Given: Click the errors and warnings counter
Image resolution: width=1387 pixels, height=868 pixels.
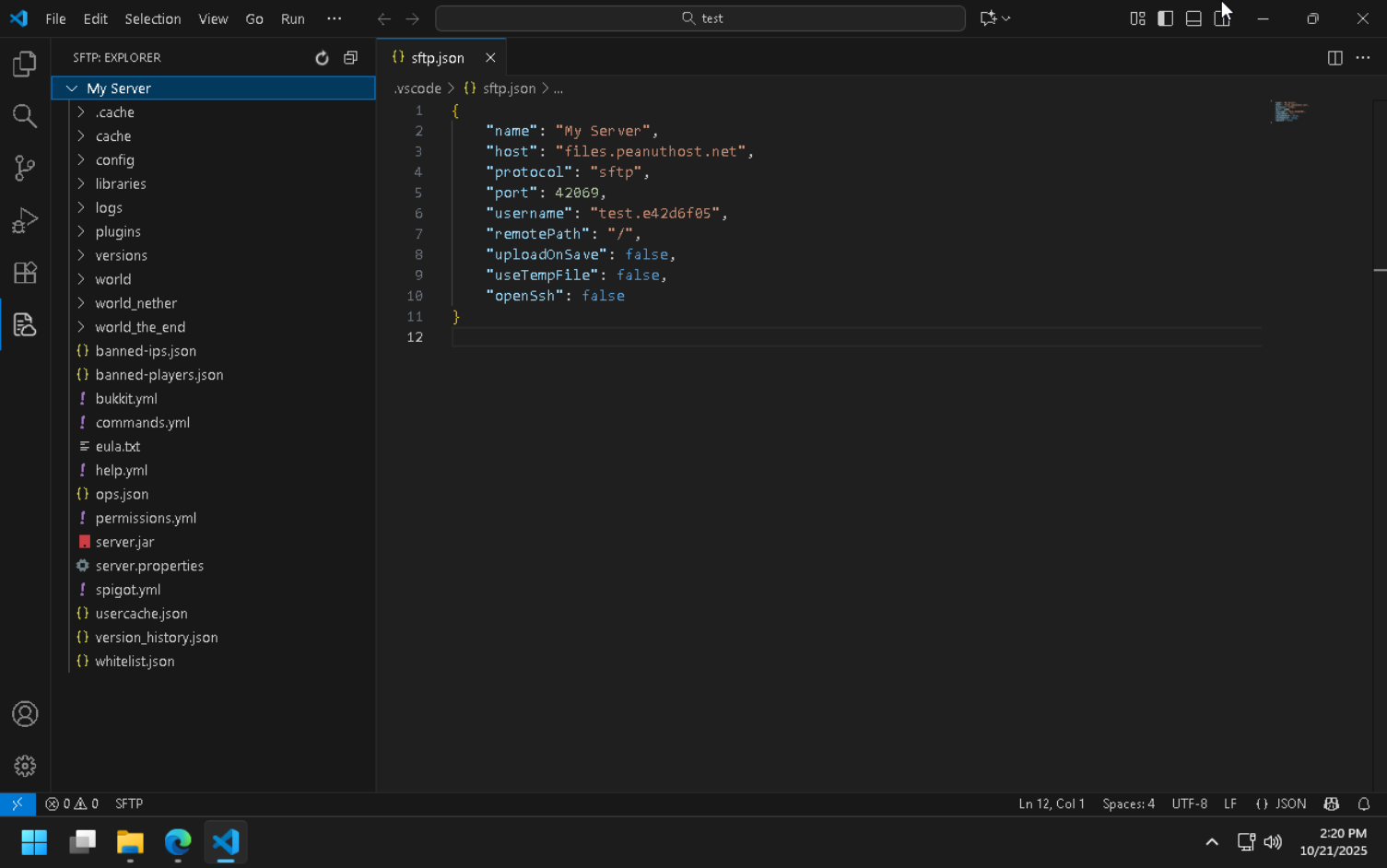Looking at the screenshot, I should coord(72,803).
